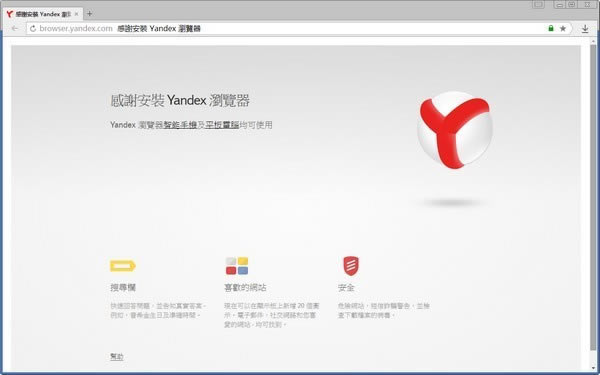Screen dimensions: 600x375
Task: Click the large Yandex ball logo
Action: click(x=454, y=130)
